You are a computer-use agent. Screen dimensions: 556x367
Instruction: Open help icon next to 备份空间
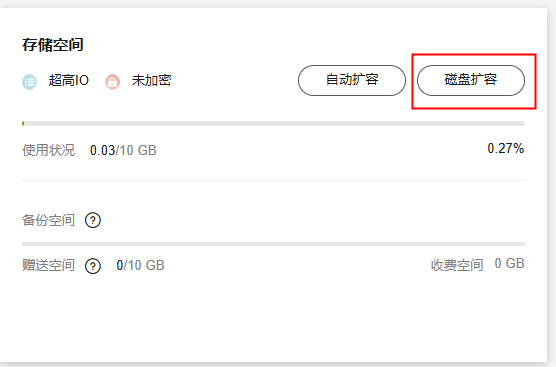point(93,220)
